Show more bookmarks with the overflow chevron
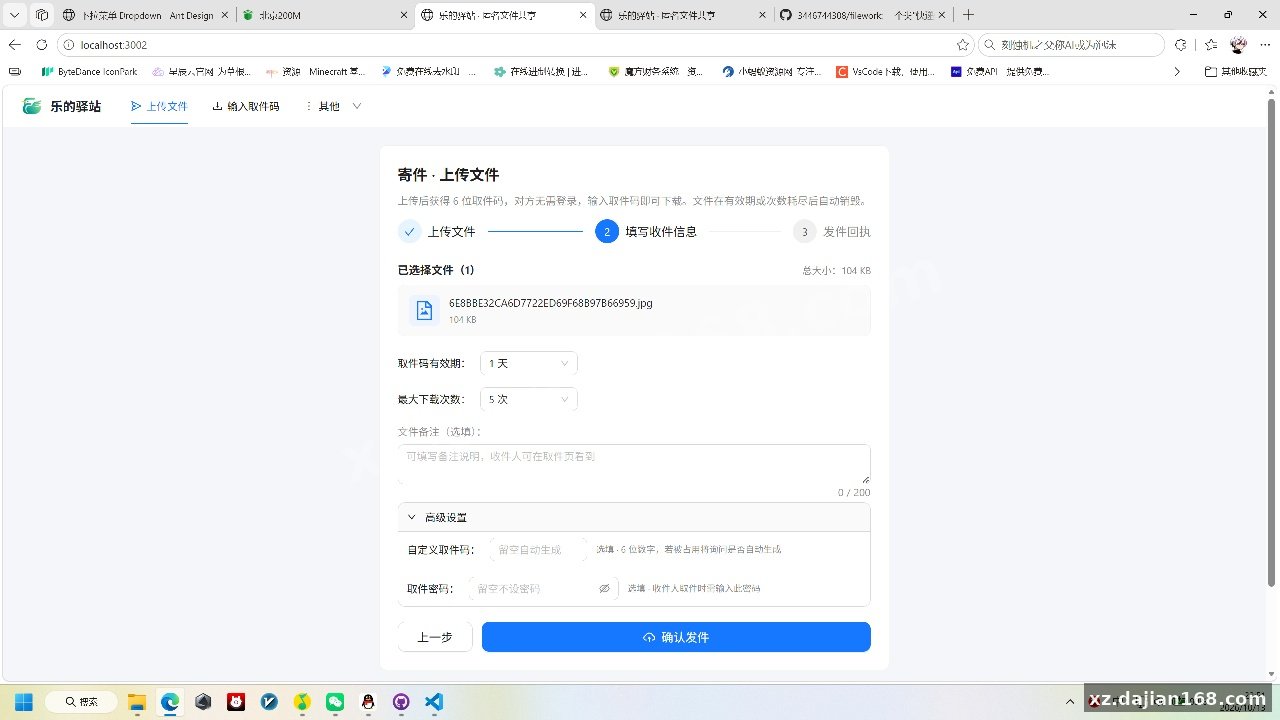Viewport: 1280px width, 720px height. click(1177, 72)
